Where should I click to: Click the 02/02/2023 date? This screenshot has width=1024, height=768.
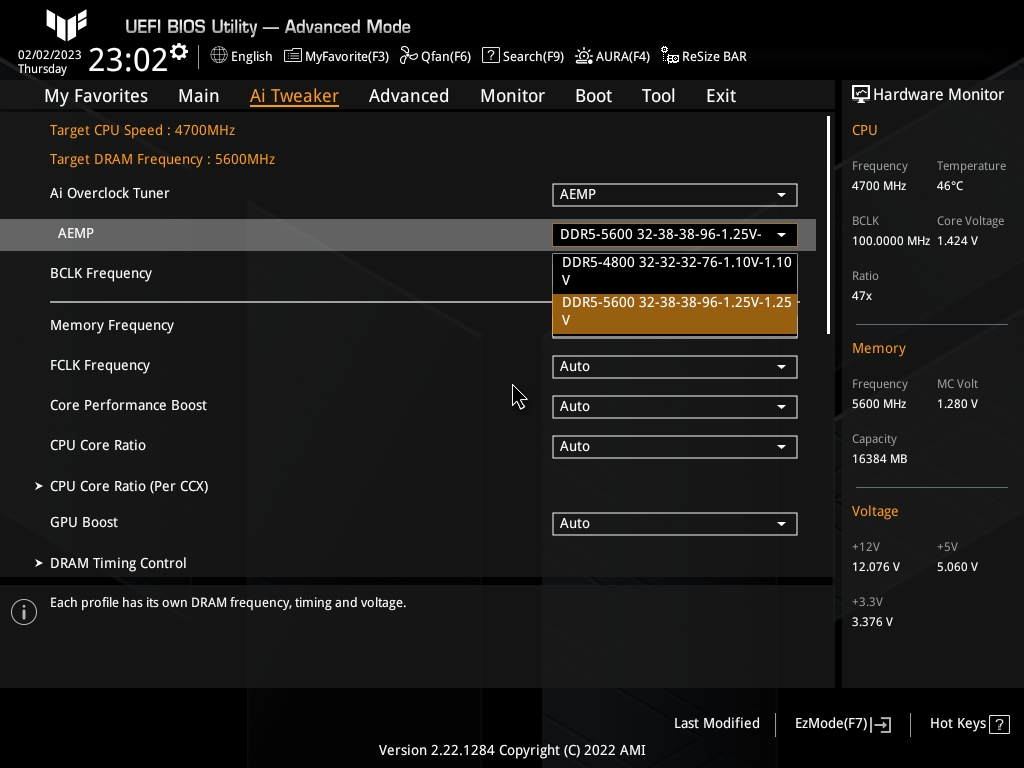tap(50, 55)
